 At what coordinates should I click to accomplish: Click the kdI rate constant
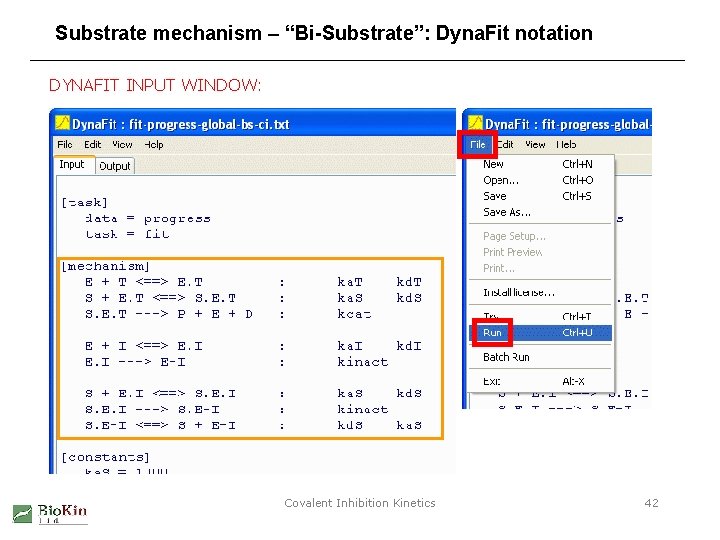(x=409, y=346)
